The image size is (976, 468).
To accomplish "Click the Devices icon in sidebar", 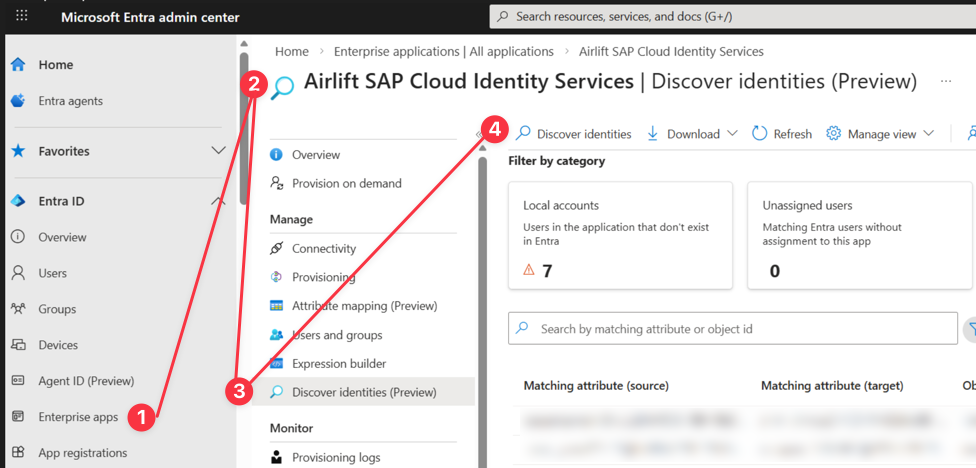I will (x=18, y=345).
